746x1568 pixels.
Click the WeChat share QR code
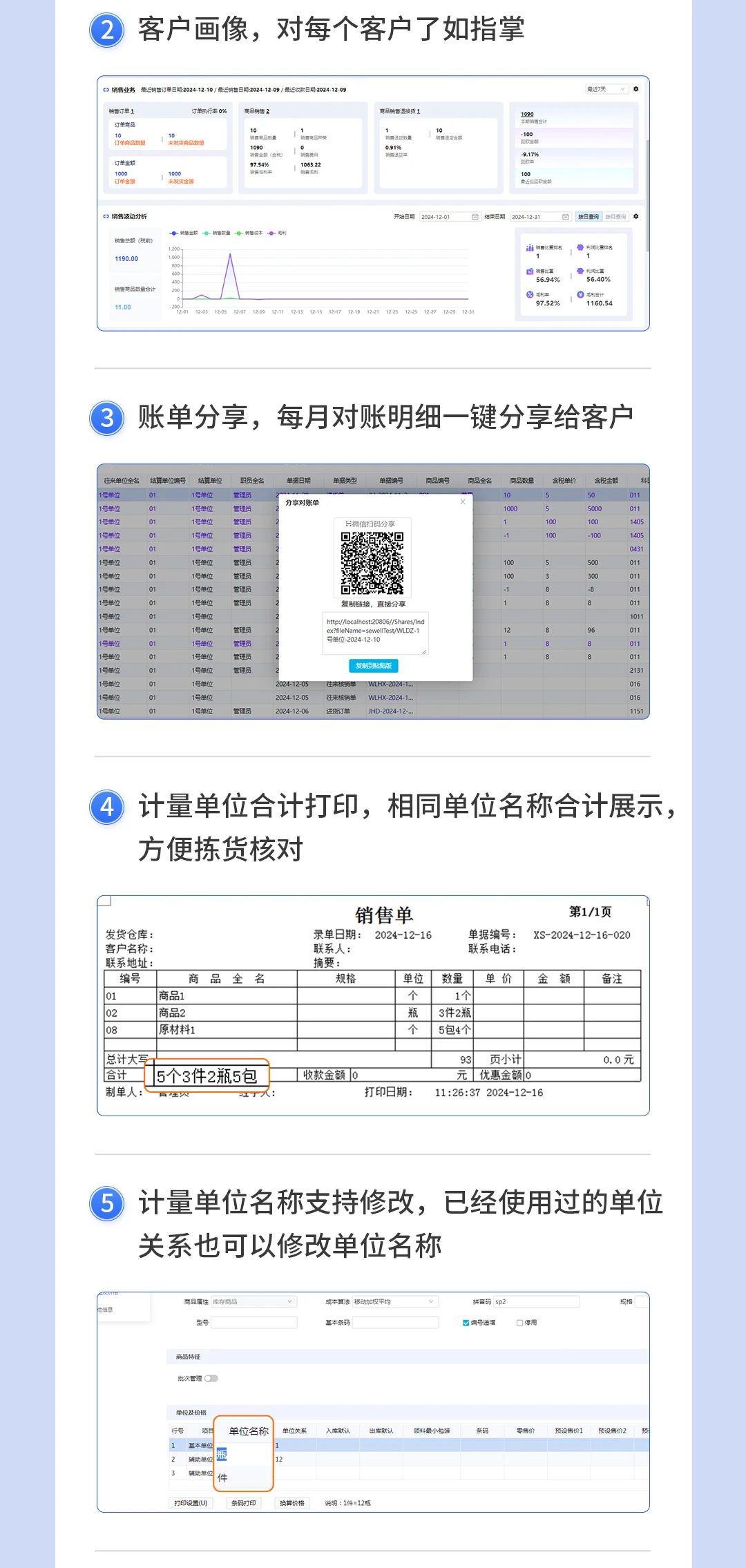372,562
